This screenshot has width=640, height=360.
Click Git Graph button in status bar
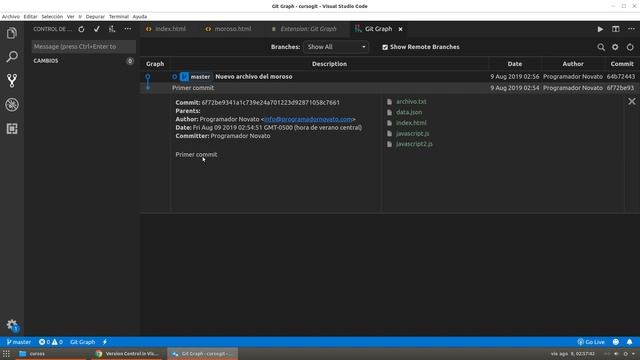pyautogui.click(x=82, y=342)
